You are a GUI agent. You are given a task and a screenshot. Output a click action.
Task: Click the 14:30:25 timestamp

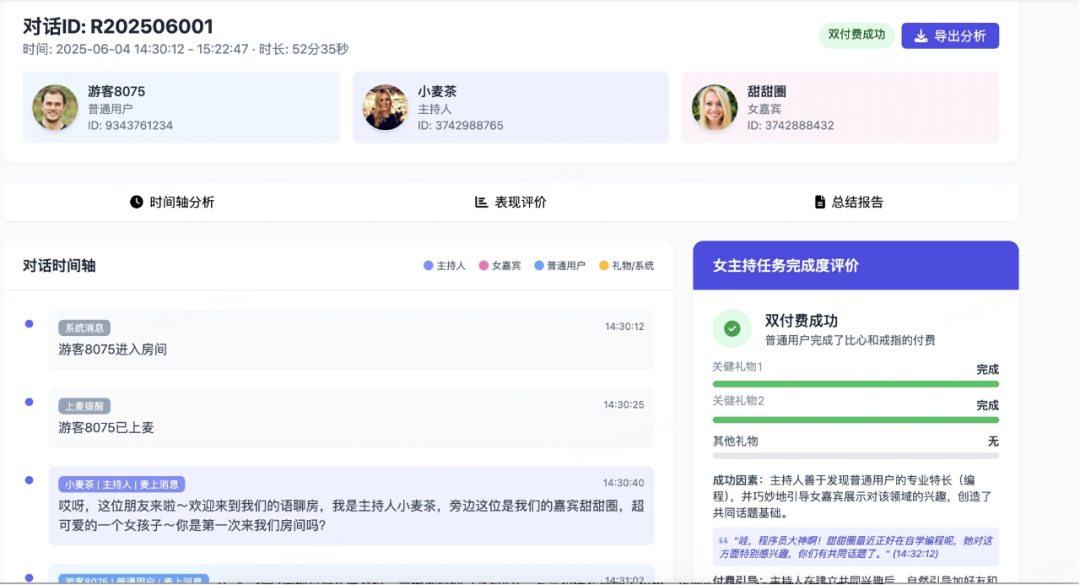pyautogui.click(x=623, y=404)
